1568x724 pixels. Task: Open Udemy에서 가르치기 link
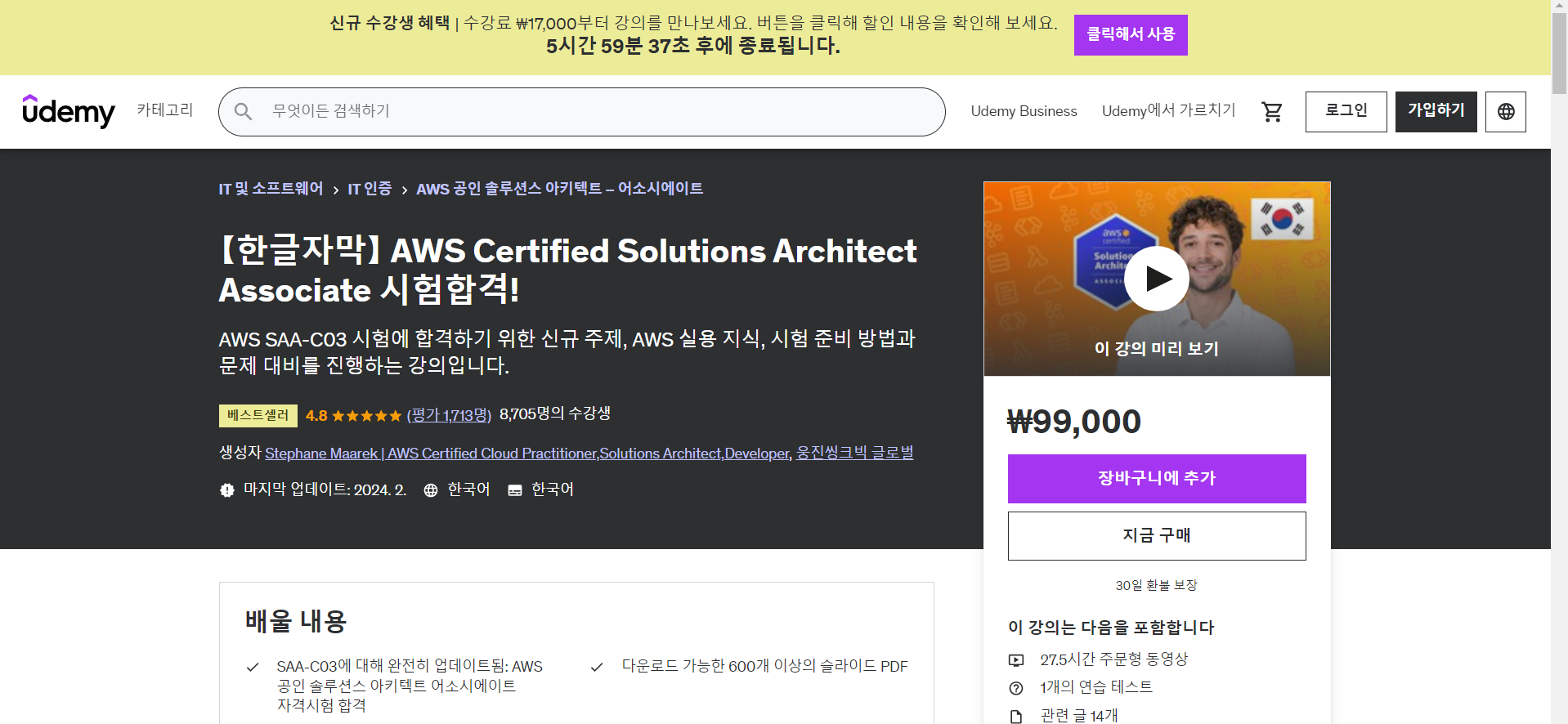tap(1168, 110)
